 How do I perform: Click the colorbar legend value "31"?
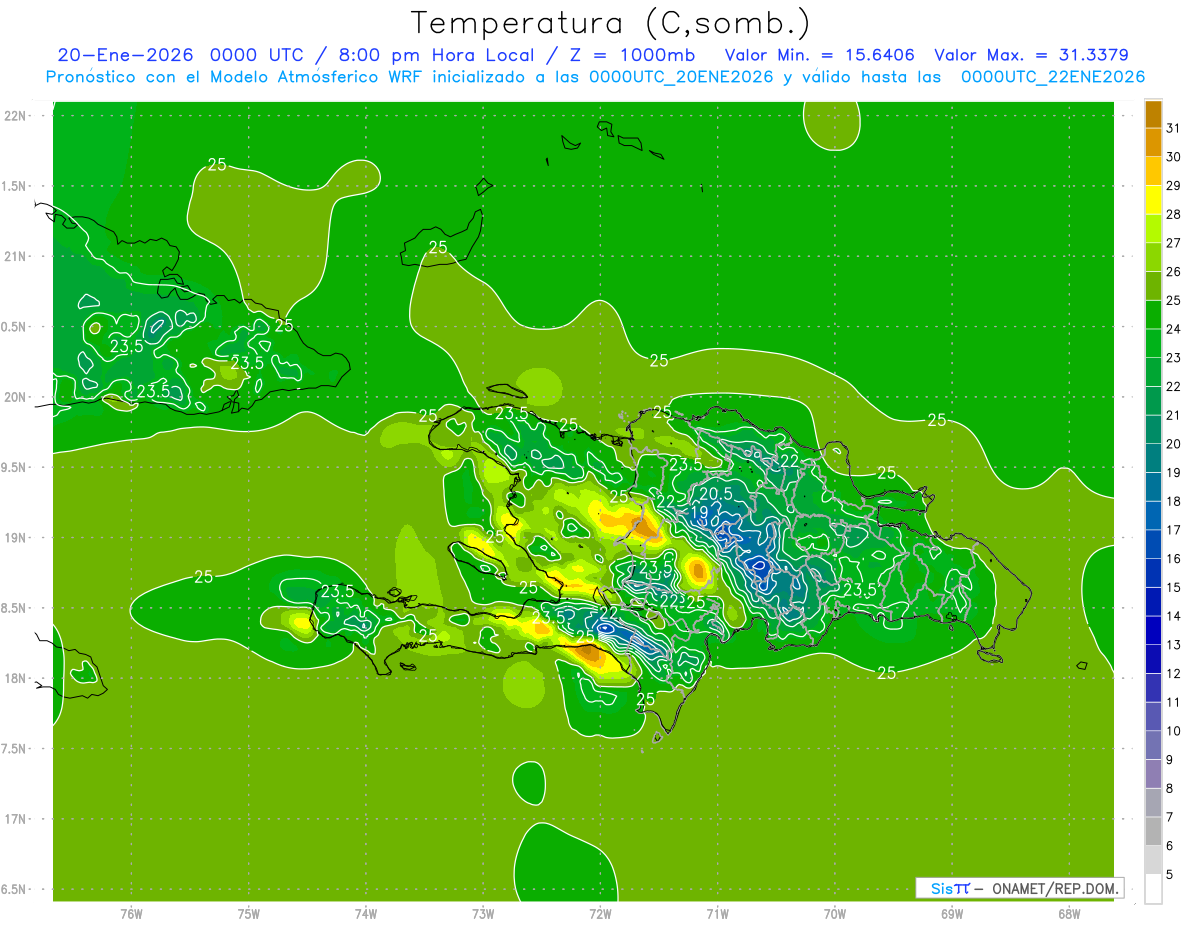pos(1174,128)
